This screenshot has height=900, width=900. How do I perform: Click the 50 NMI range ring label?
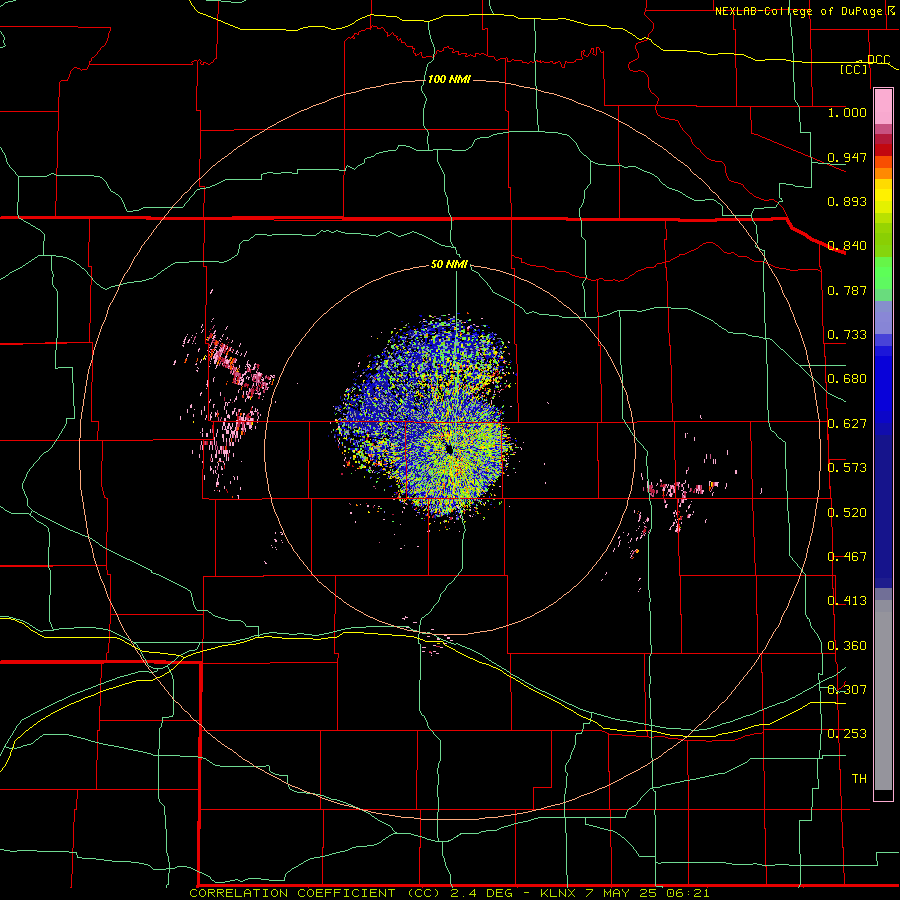449,265
